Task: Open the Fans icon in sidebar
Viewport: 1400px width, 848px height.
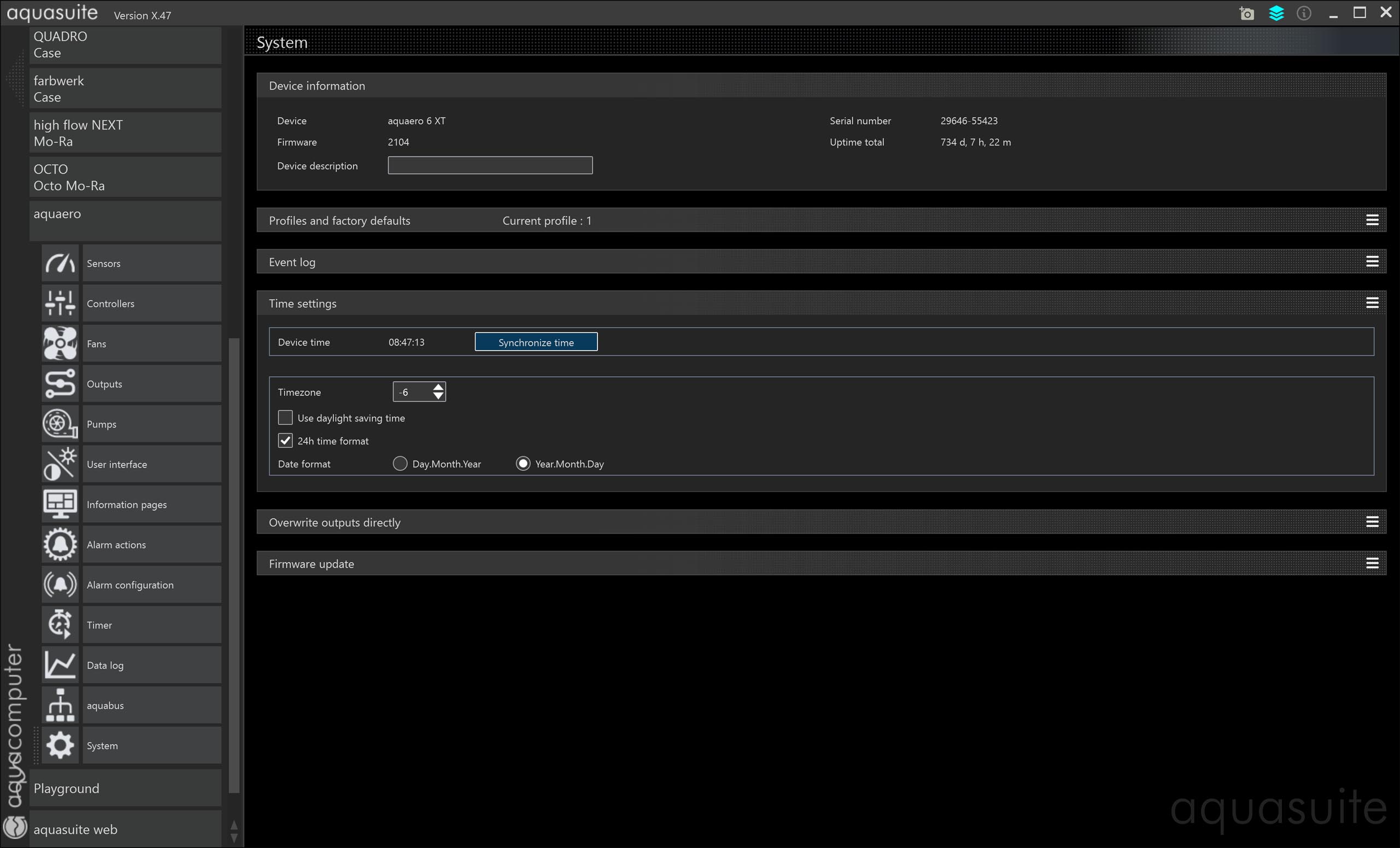Action: (x=60, y=343)
